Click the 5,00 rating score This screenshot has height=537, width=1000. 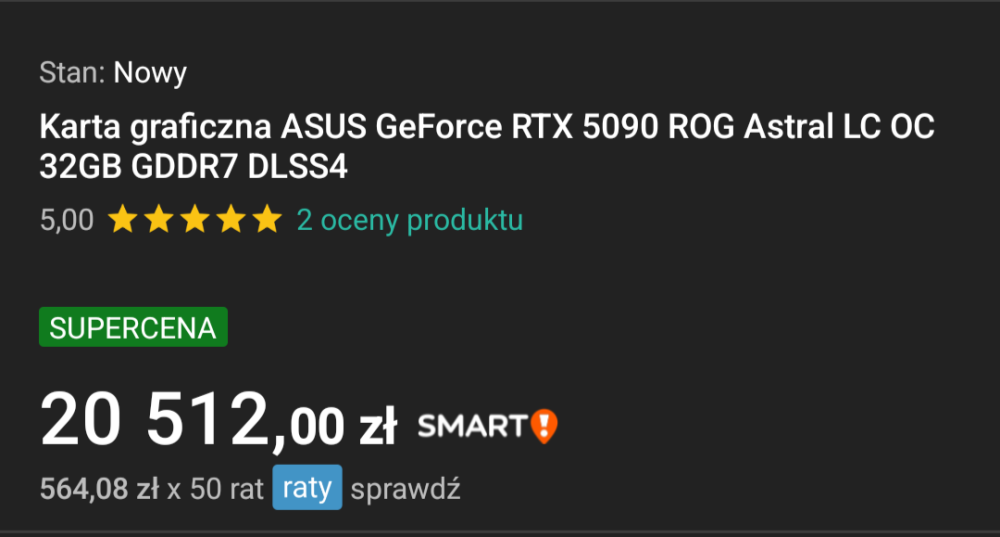pyautogui.click(x=66, y=220)
